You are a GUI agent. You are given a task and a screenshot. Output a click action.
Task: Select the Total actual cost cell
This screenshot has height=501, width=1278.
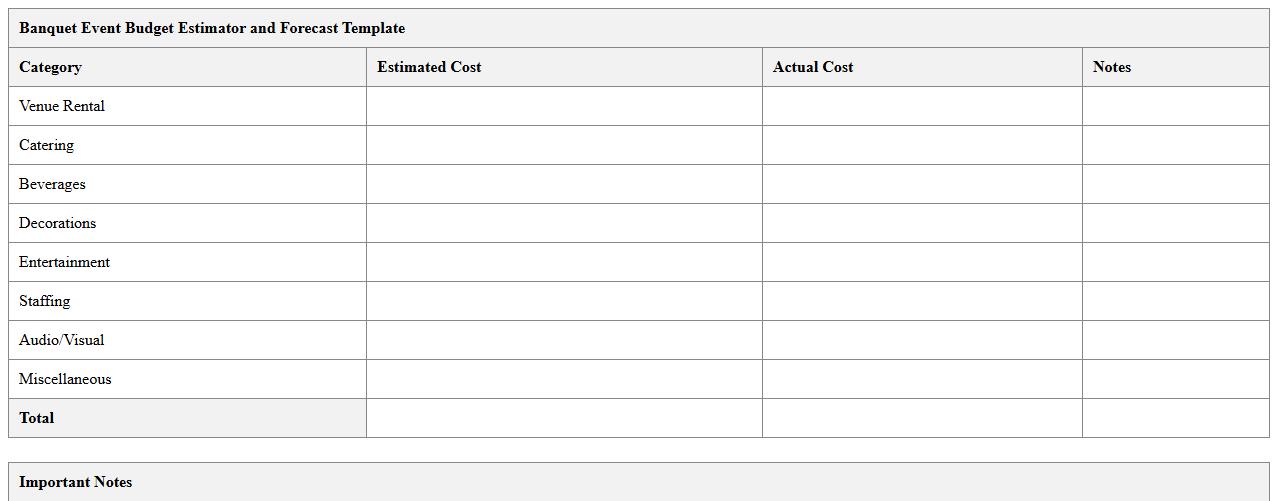(921, 418)
